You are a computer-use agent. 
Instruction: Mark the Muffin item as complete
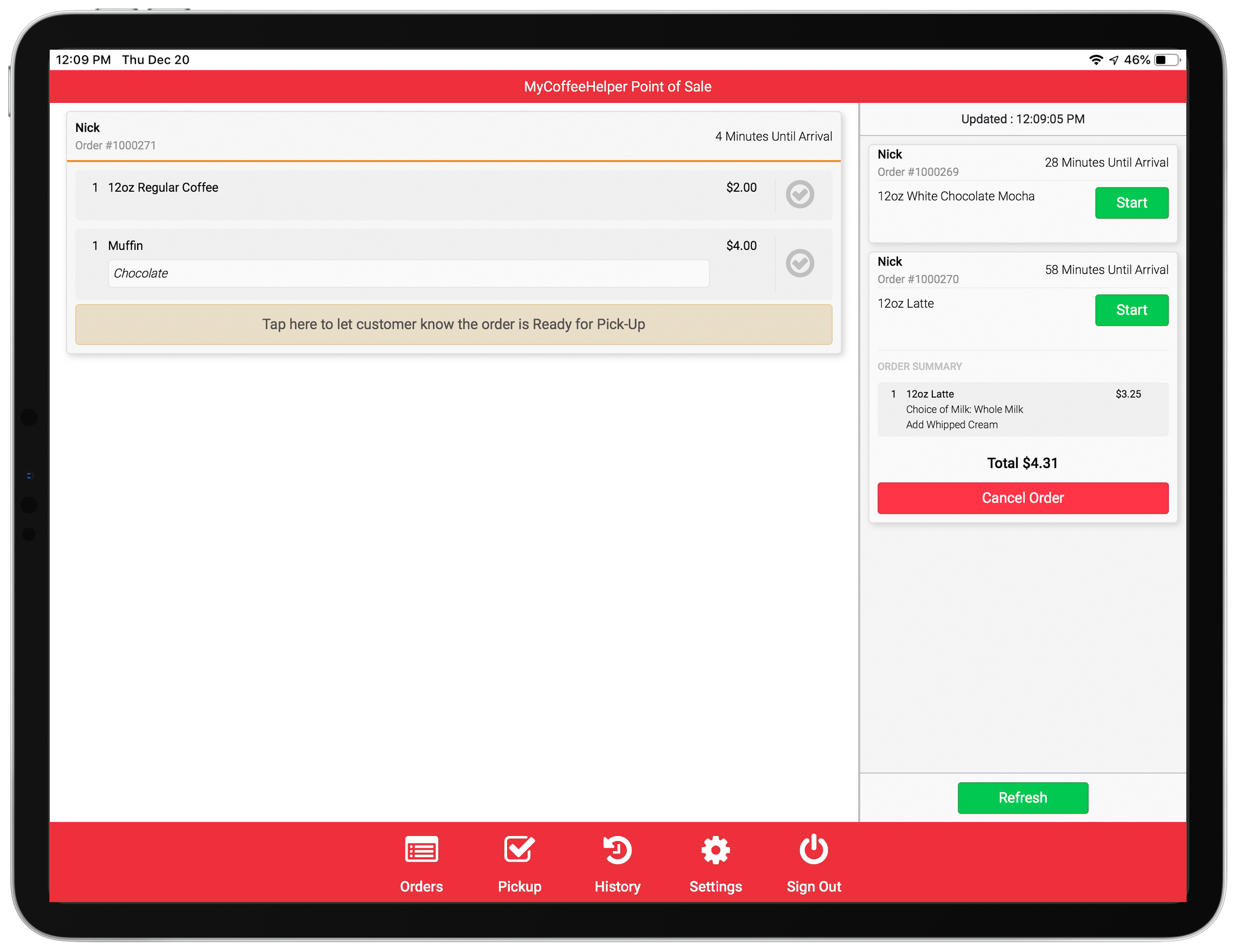(x=799, y=263)
